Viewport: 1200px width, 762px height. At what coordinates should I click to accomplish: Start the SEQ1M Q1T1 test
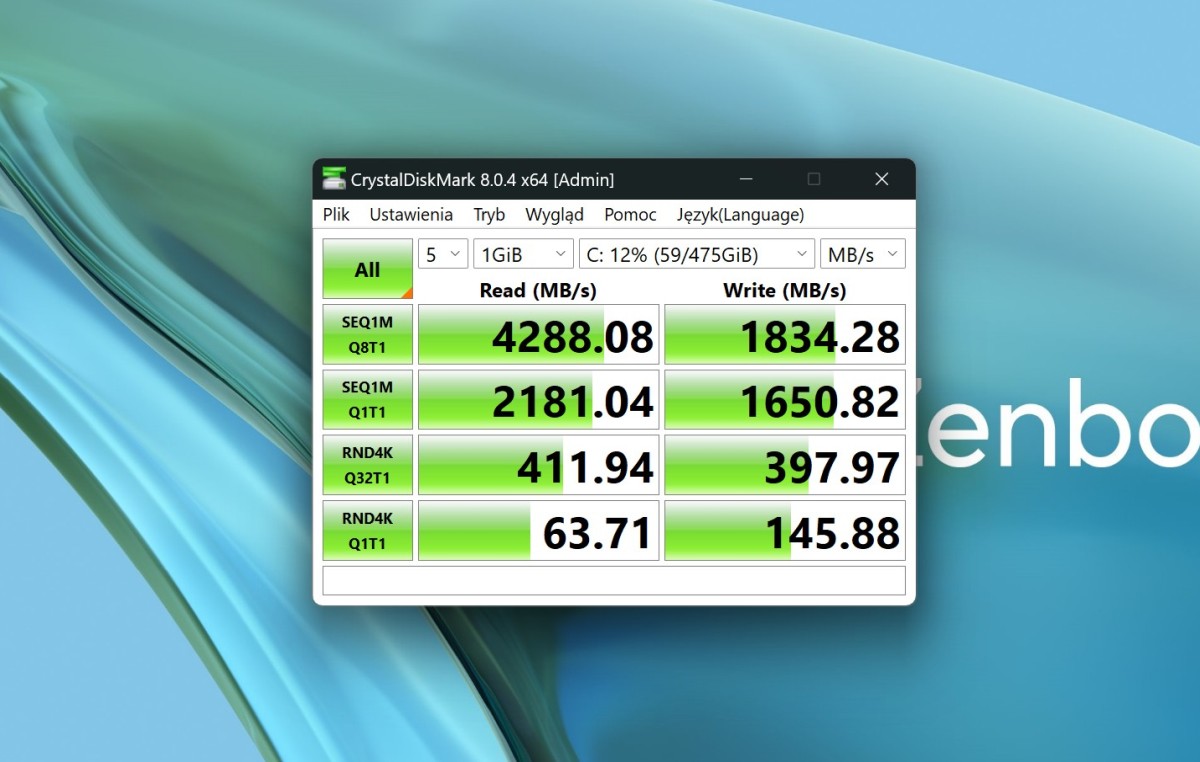click(x=367, y=399)
